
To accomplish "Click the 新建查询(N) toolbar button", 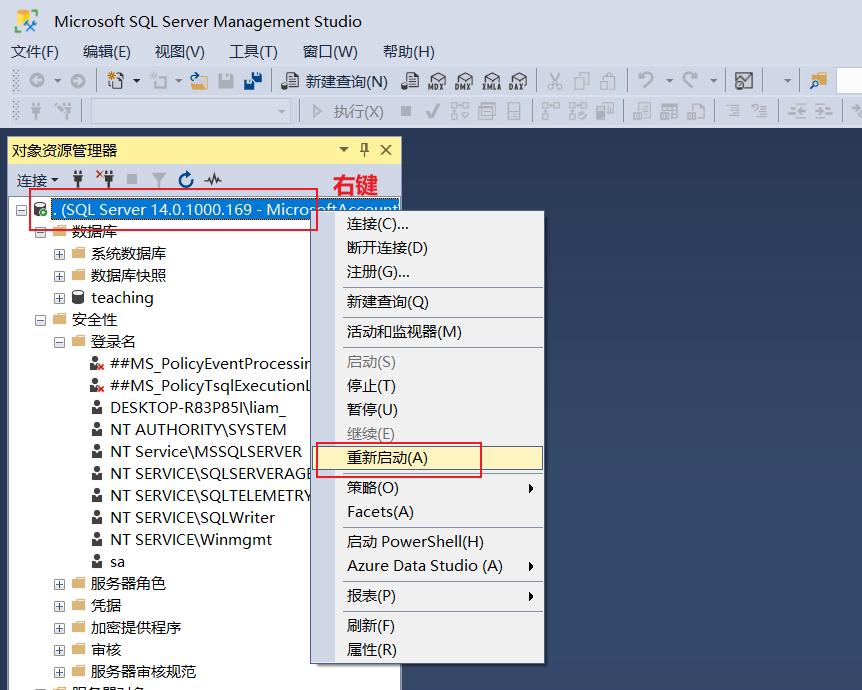I will tap(334, 81).
